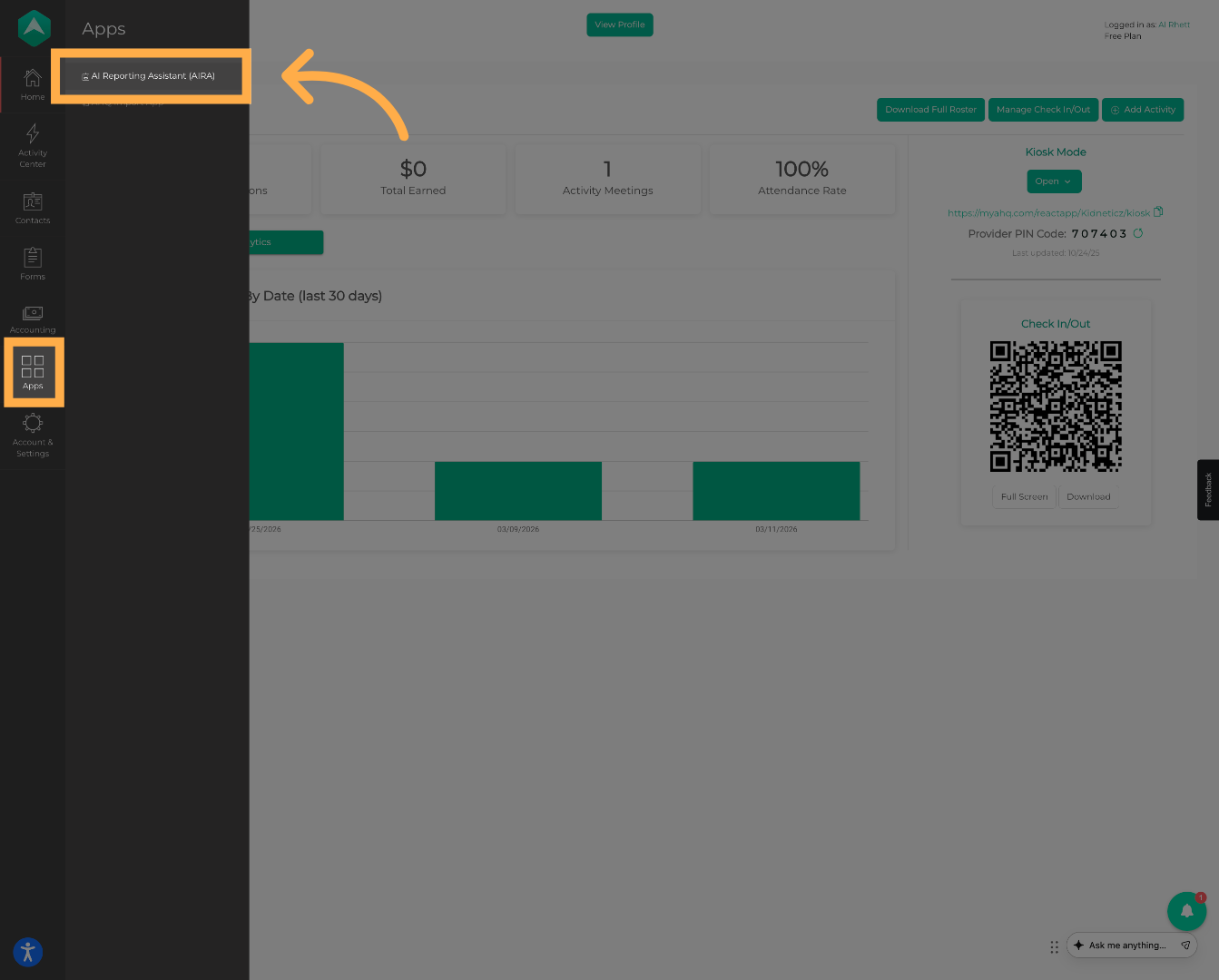Open the kiosk URL link
This screenshot has height=980, width=1219.
1047,213
